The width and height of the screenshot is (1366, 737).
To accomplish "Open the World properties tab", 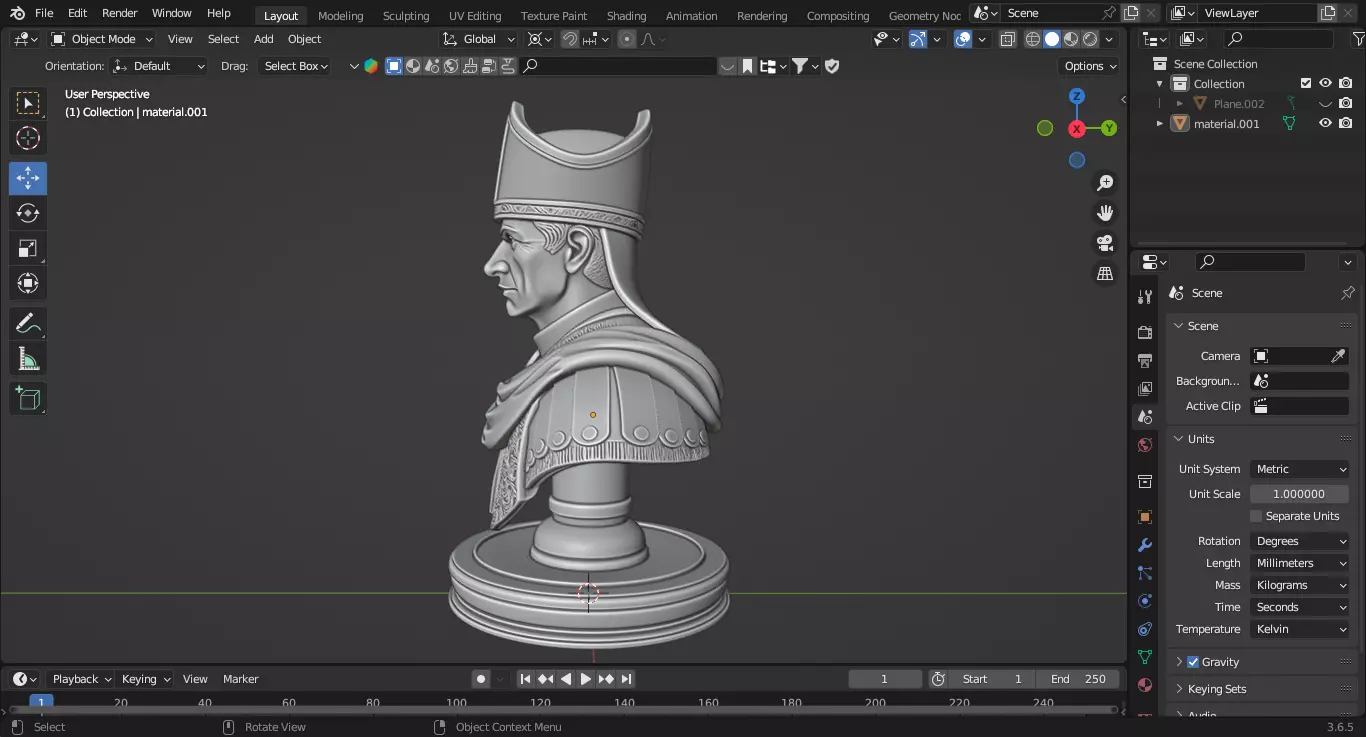I will coord(1145,445).
